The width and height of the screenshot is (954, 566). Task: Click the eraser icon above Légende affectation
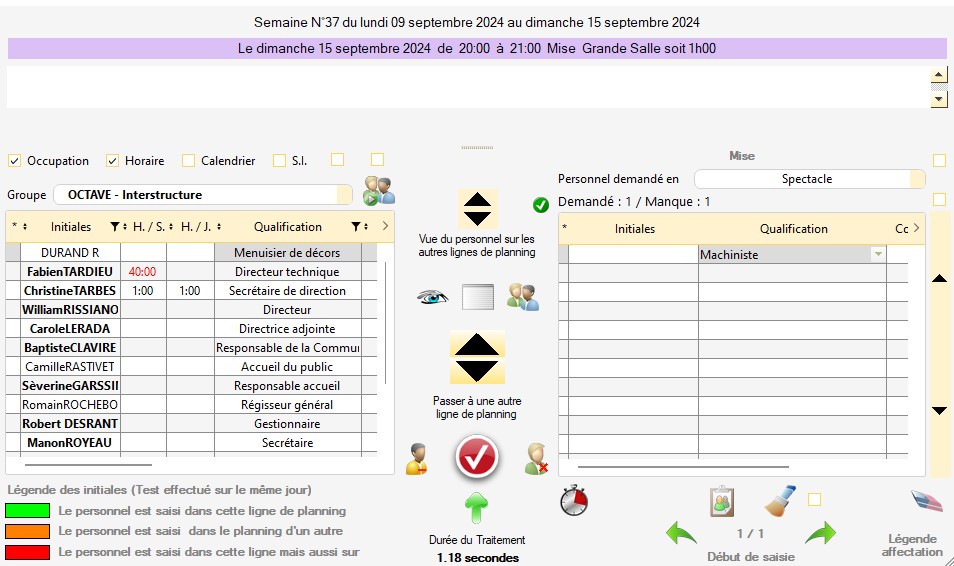(926, 501)
